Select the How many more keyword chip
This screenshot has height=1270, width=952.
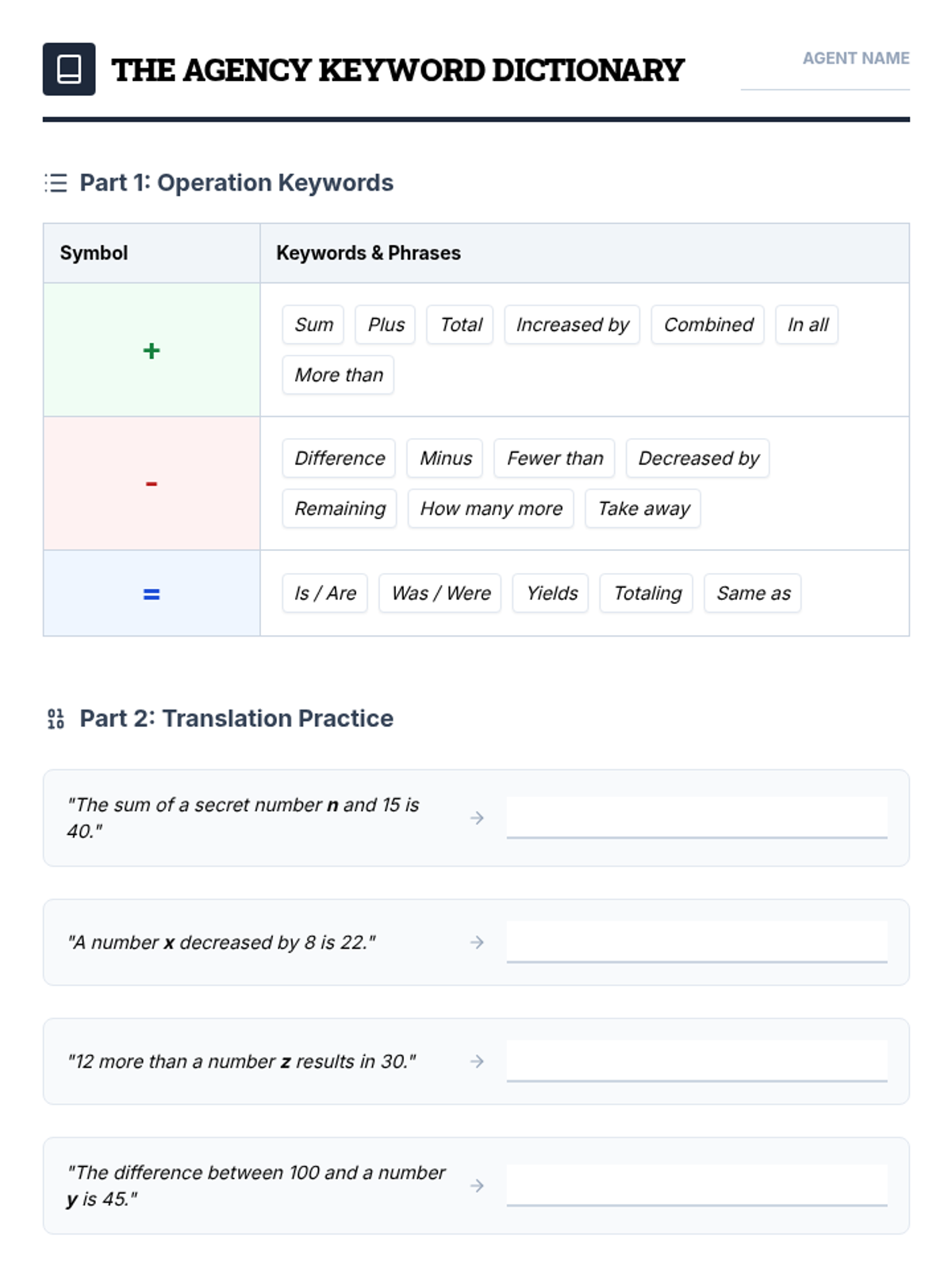[491, 509]
